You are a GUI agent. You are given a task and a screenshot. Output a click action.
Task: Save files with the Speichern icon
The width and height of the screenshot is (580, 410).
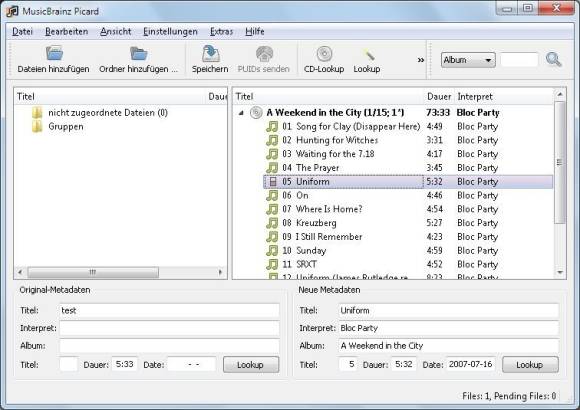click(211, 54)
